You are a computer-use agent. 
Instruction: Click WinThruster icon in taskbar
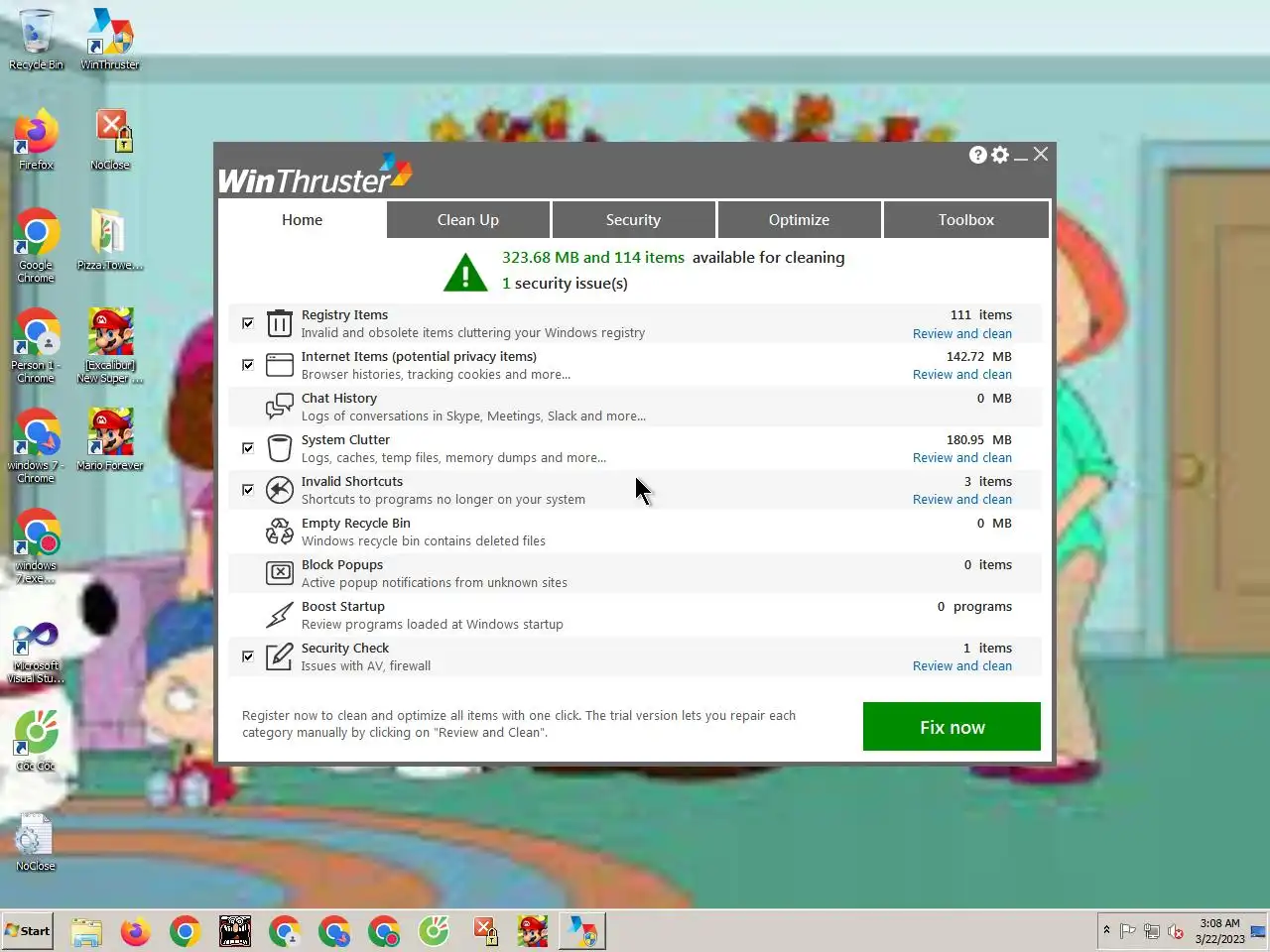coord(582,931)
